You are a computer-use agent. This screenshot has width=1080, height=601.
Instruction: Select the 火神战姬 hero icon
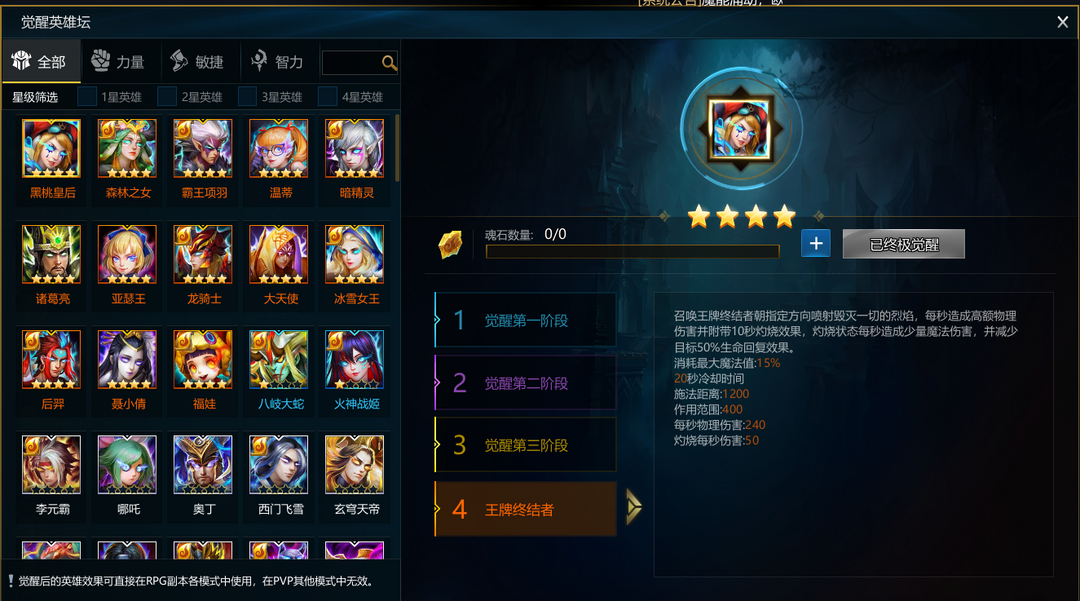(x=355, y=359)
